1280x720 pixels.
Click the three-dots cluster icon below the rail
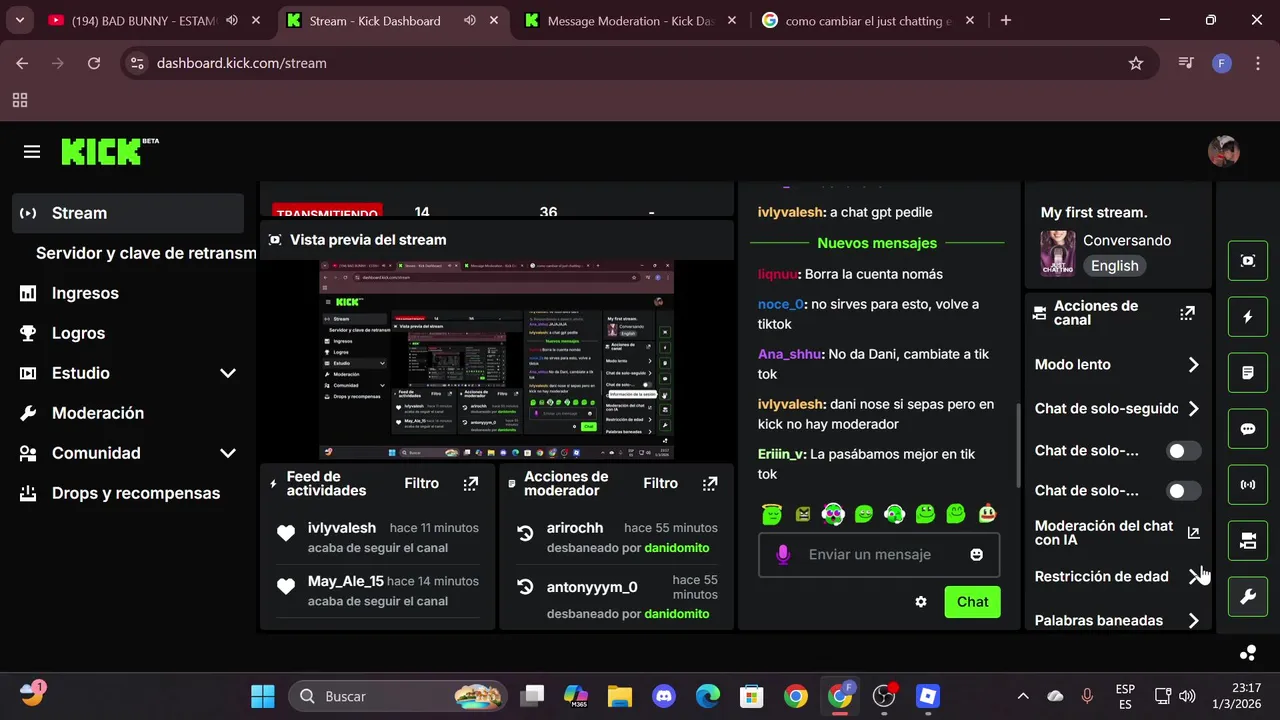coord(1248,653)
